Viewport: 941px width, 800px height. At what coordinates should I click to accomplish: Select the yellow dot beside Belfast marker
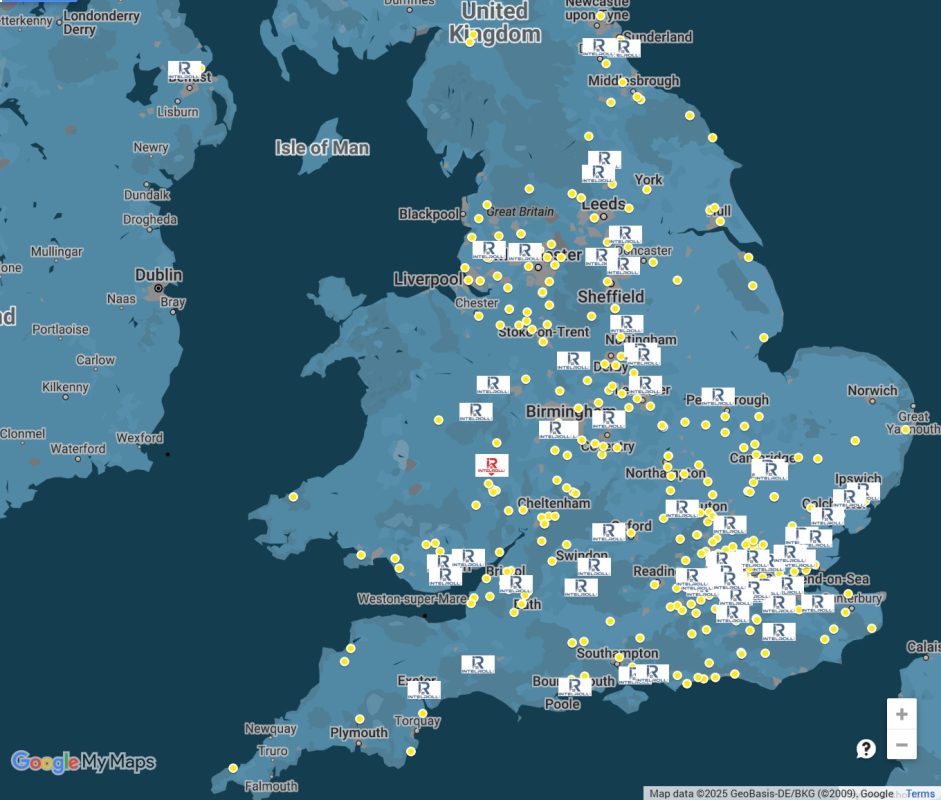tap(202, 69)
